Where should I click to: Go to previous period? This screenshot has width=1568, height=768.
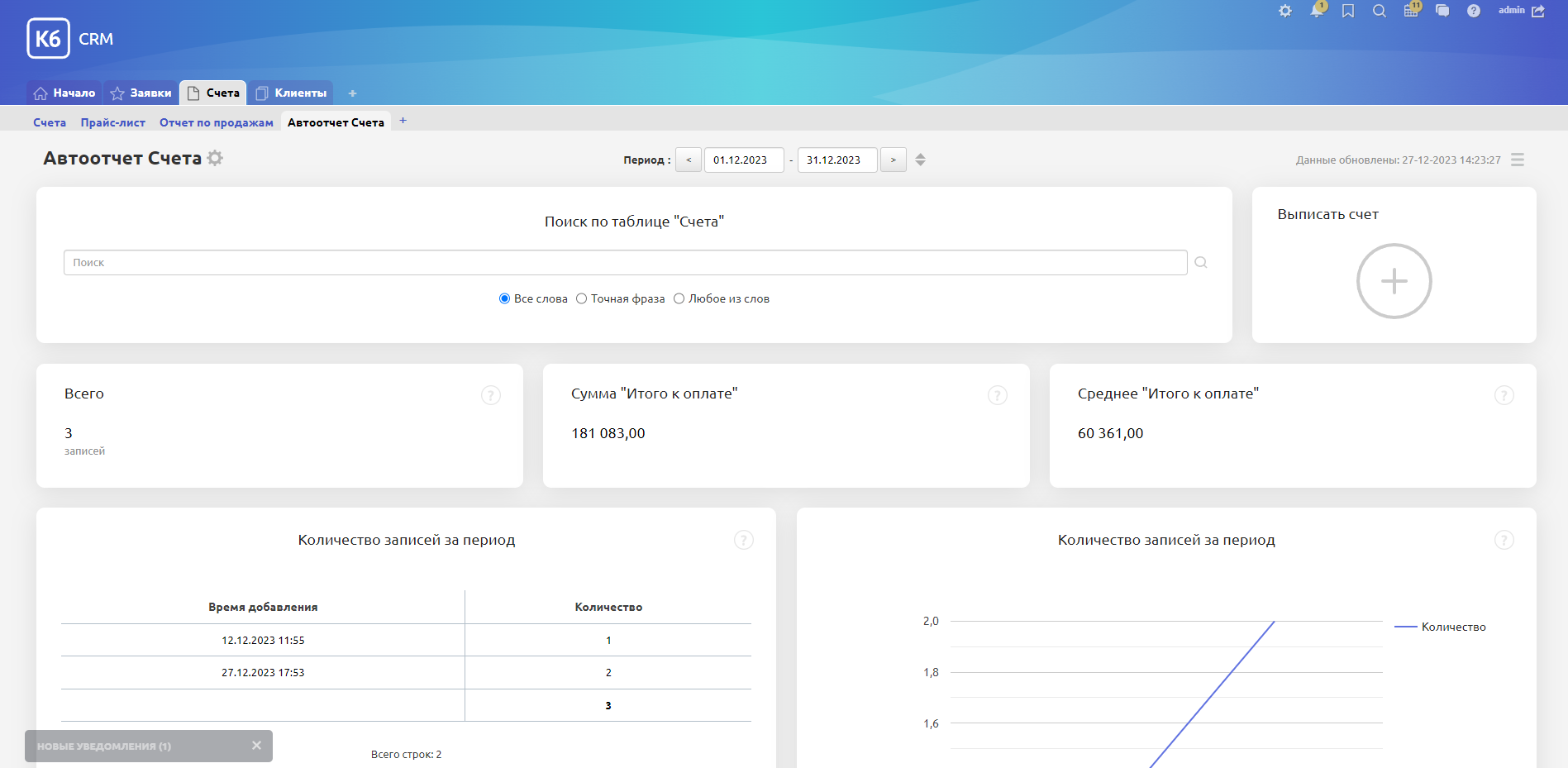point(689,160)
